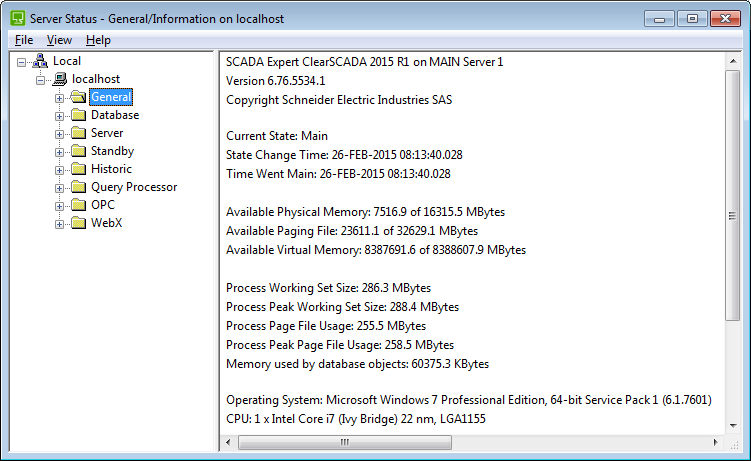Image resolution: width=751 pixels, height=461 pixels.
Task: Click the OPC folder icon
Action: tap(79, 205)
